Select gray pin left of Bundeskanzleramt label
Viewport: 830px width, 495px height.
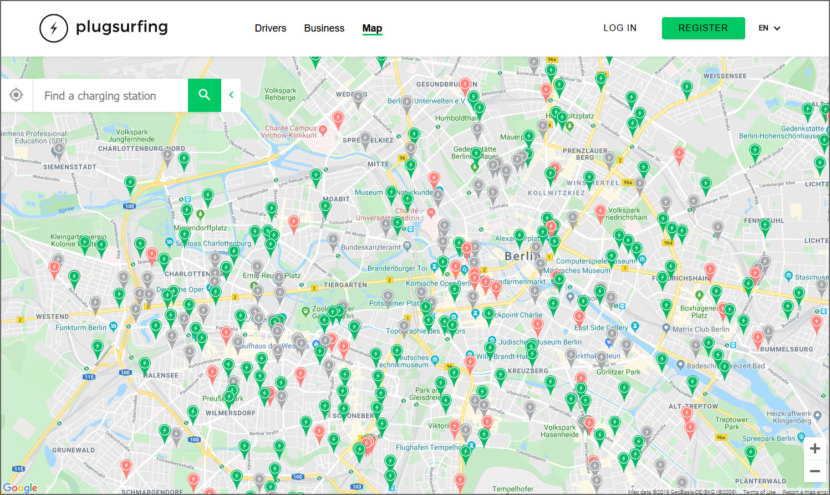tap(332, 241)
